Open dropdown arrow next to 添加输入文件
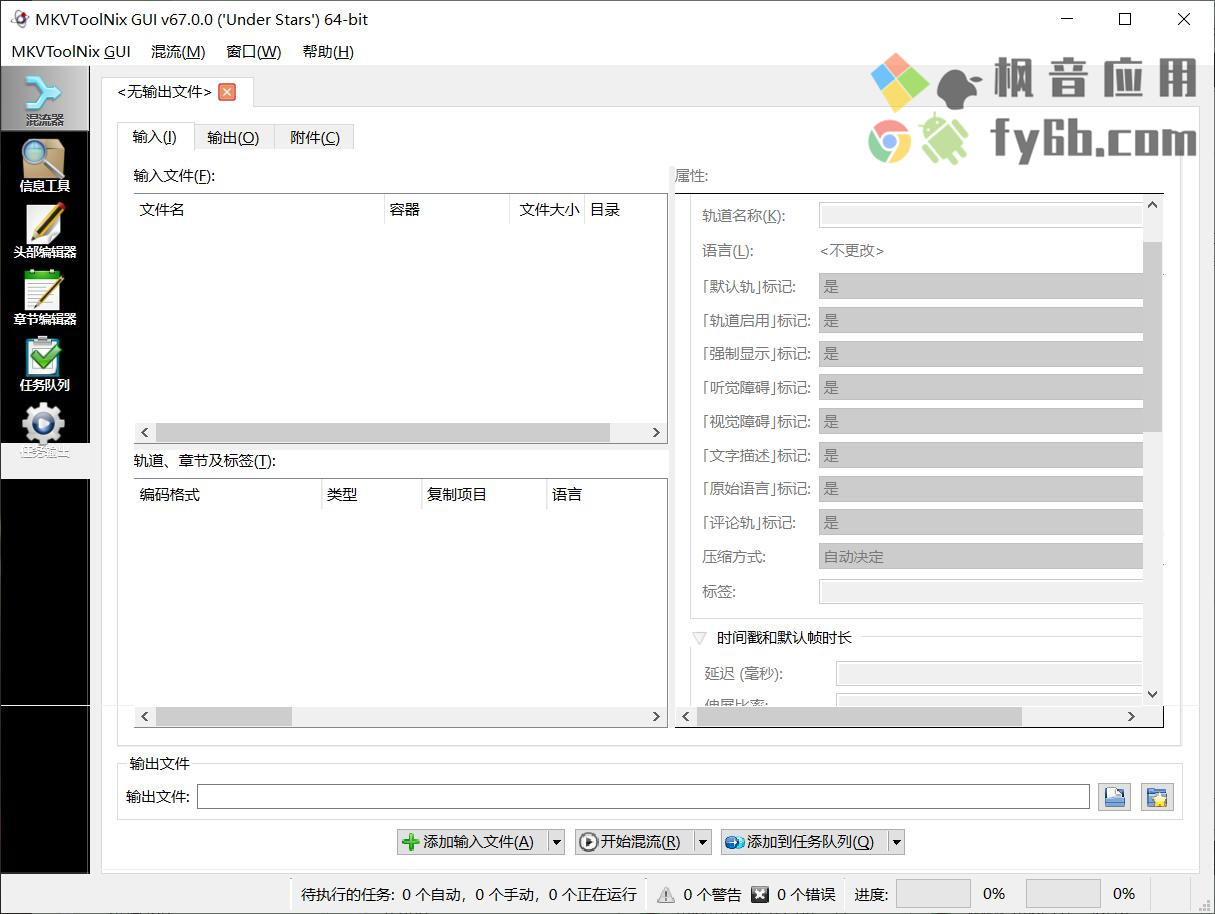The height and width of the screenshot is (914, 1215). tap(556, 842)
